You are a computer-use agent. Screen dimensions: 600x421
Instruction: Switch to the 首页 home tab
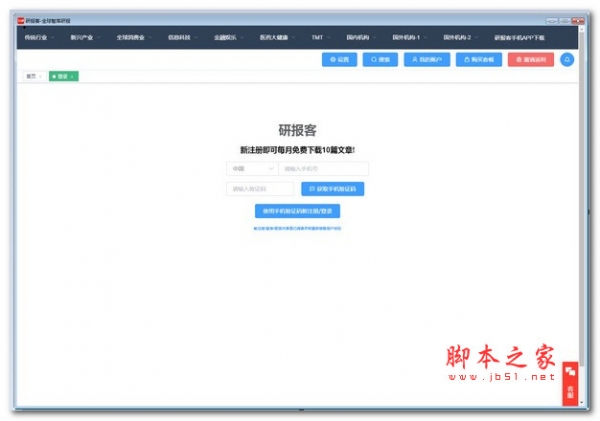34,76
